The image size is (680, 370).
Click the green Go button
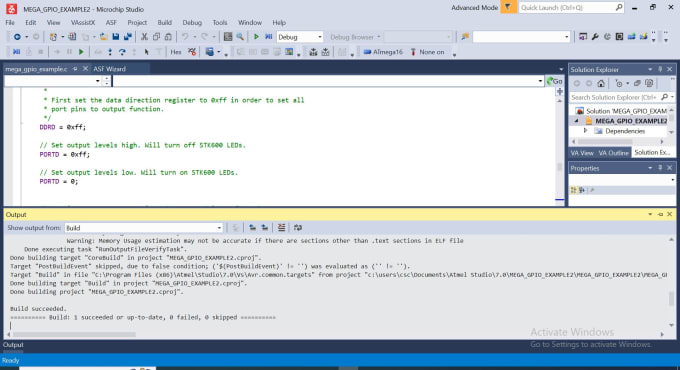click(x=555, y=81)
